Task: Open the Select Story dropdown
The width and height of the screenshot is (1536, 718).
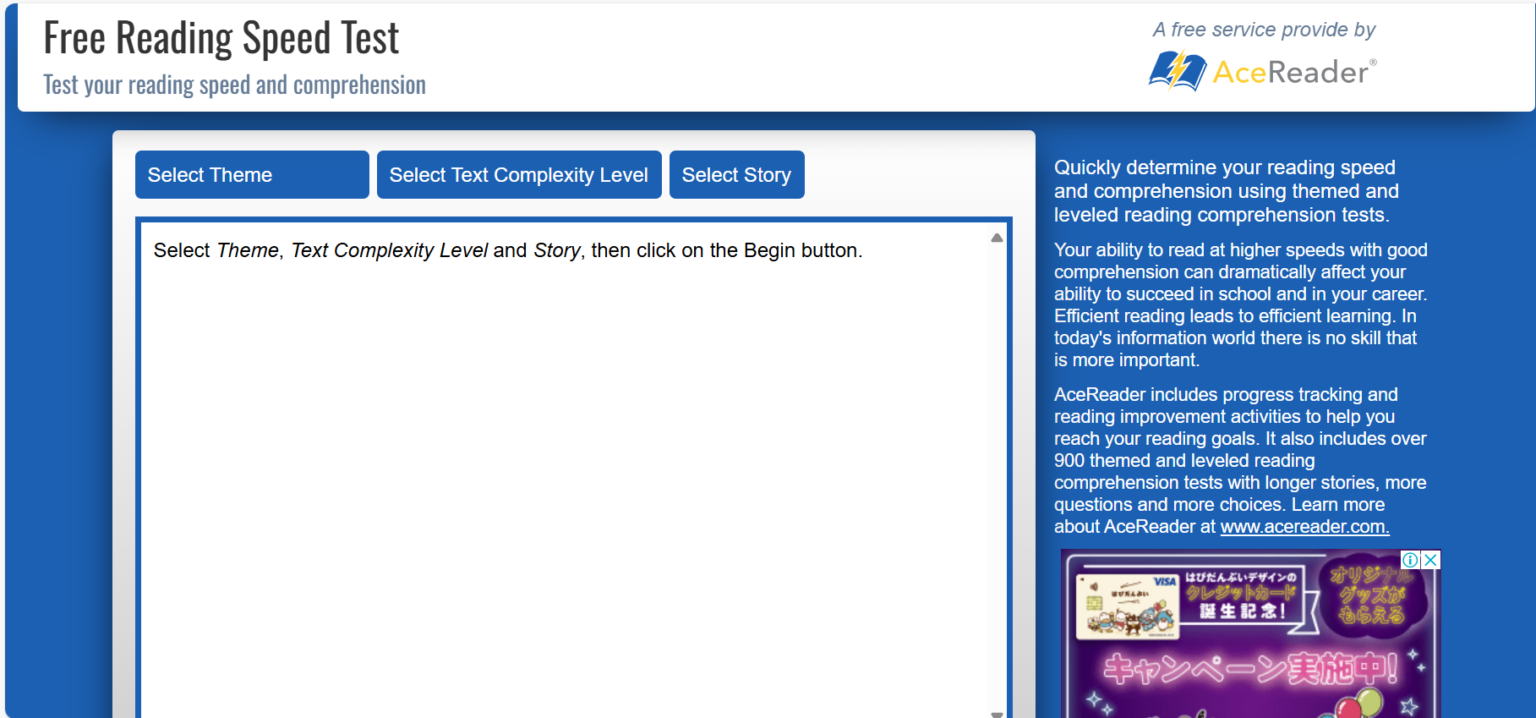Action: tap(737, 174)
